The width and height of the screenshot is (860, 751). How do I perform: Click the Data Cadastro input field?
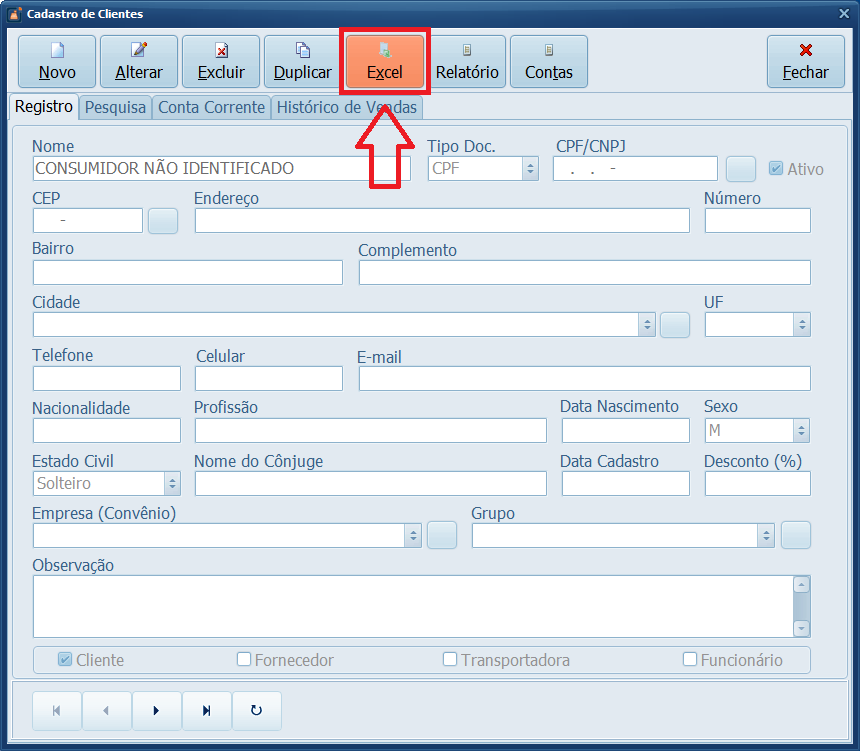coord(626,483)
